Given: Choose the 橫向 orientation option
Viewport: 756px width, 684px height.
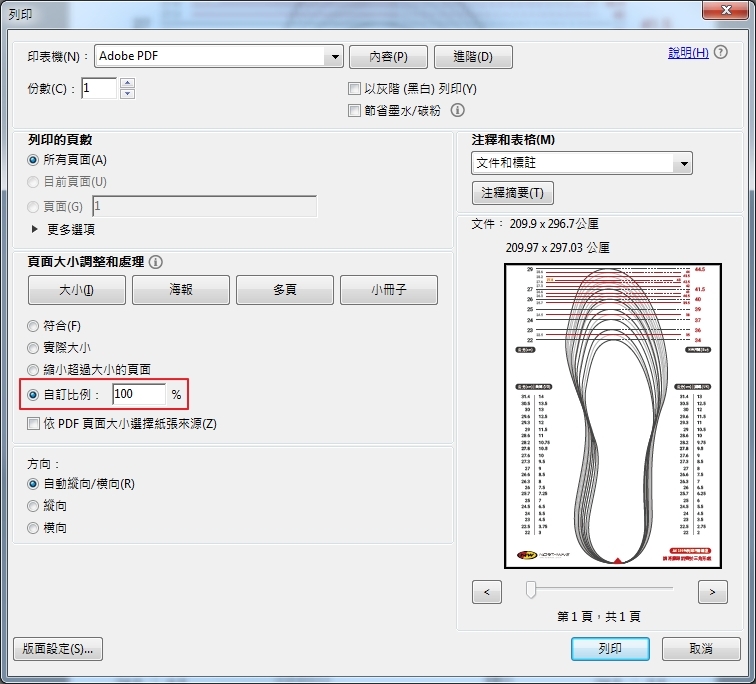Looking at the screenshot, I should pos(34,528).
